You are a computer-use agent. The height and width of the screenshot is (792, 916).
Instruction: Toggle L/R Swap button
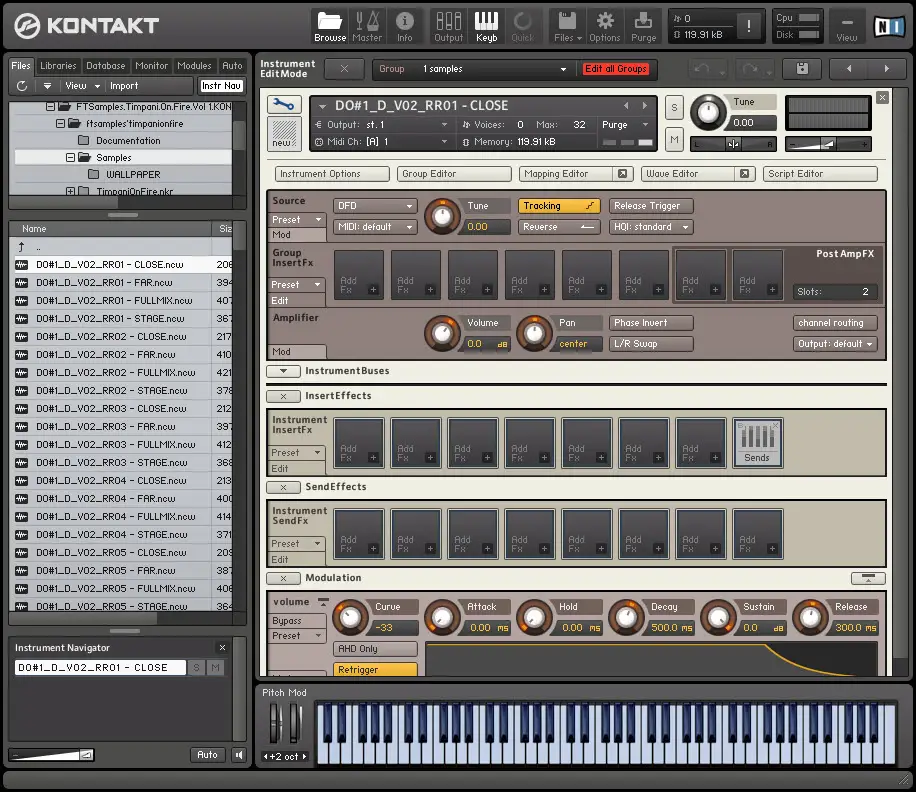click(651, 343)
